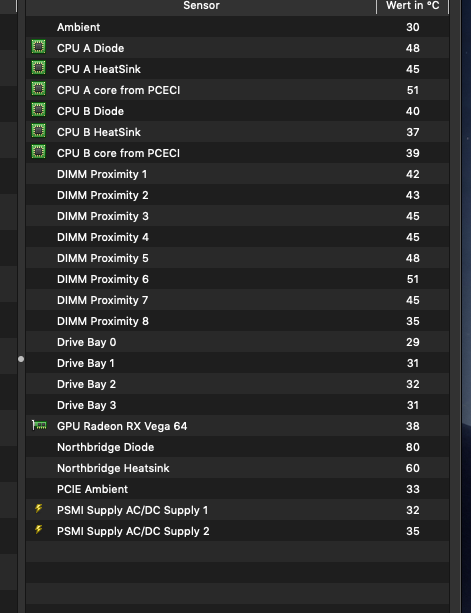Select the DIMM Proximity 7 row
The image size is (471, 613).
pyautogui.click(x=238, y=300)
